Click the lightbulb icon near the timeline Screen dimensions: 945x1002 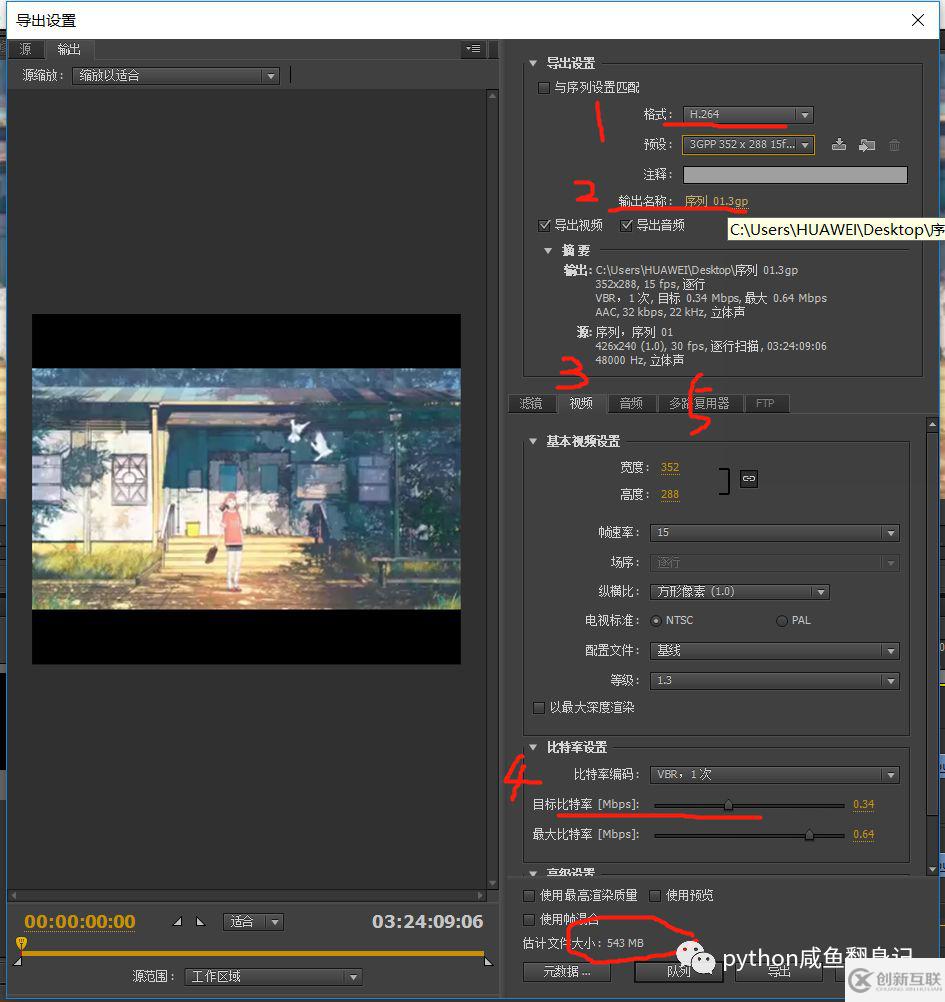click(21, 944)
